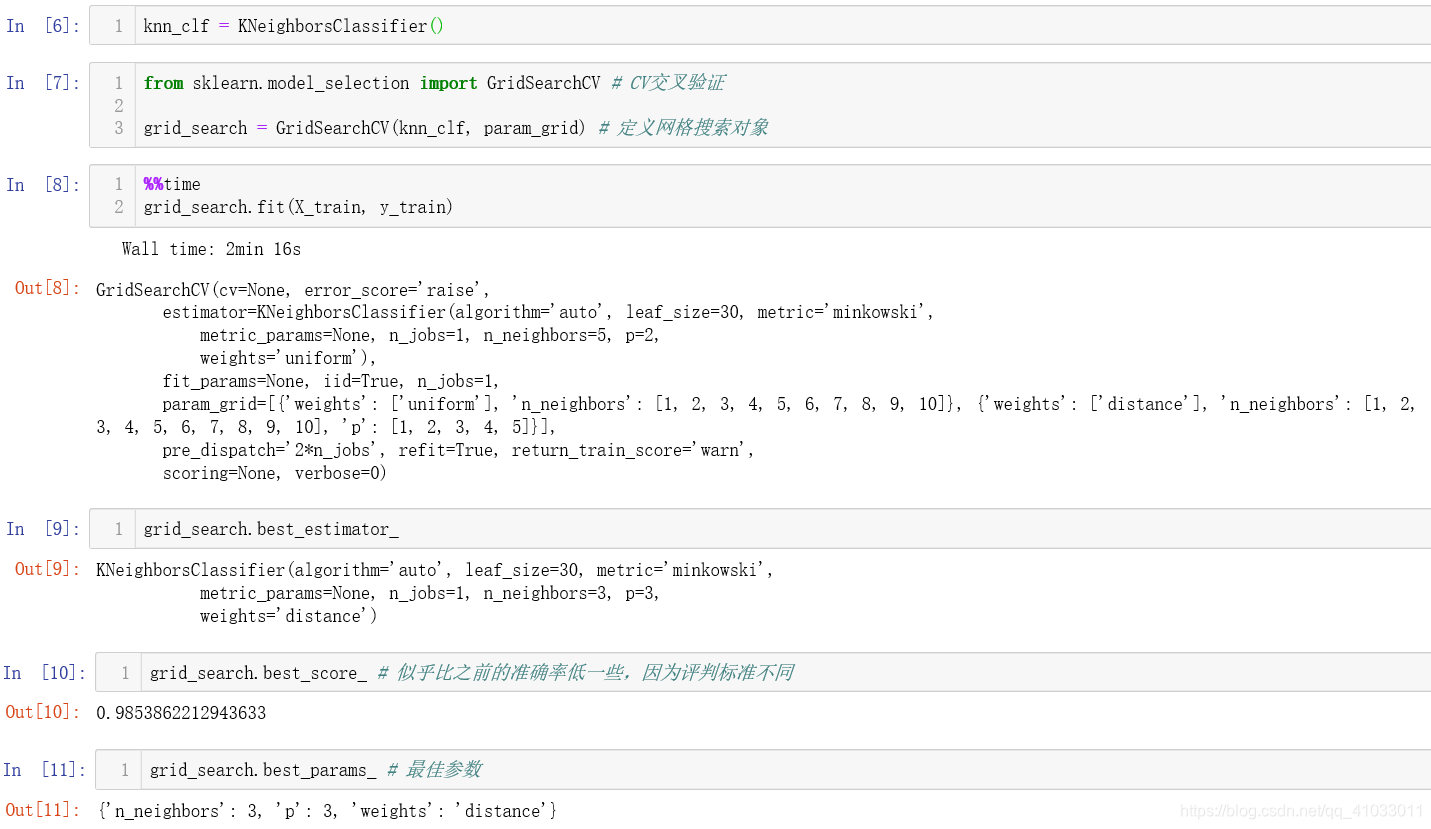Click the weights='distance') line in Out[9]

point(289,616)
